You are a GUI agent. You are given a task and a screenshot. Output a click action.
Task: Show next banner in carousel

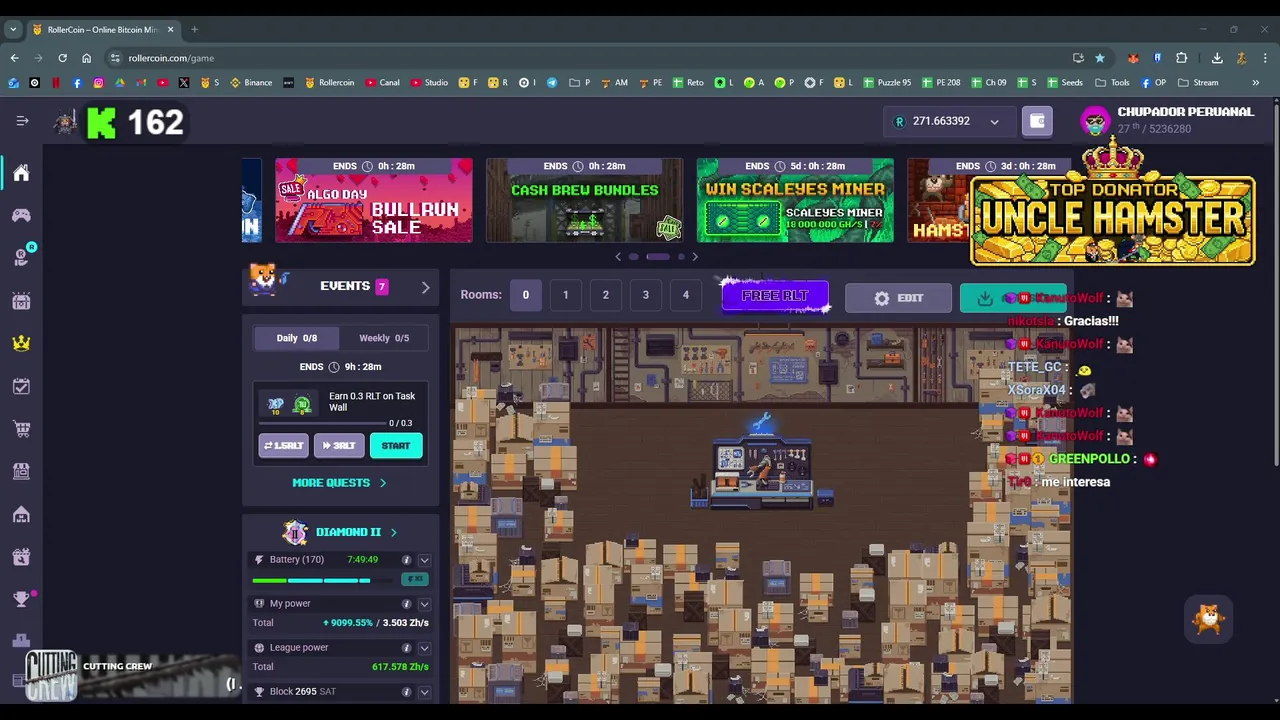pyautogui.click(x=695, y=257)
